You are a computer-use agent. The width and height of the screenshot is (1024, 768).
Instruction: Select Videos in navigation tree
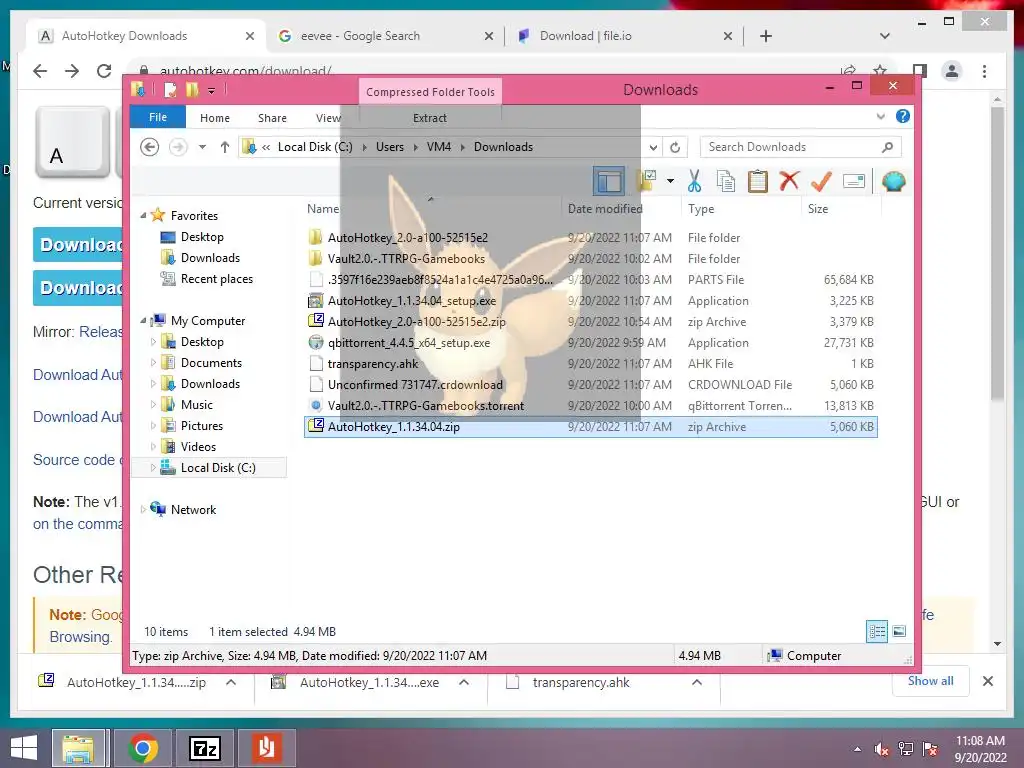click(198, 447)
